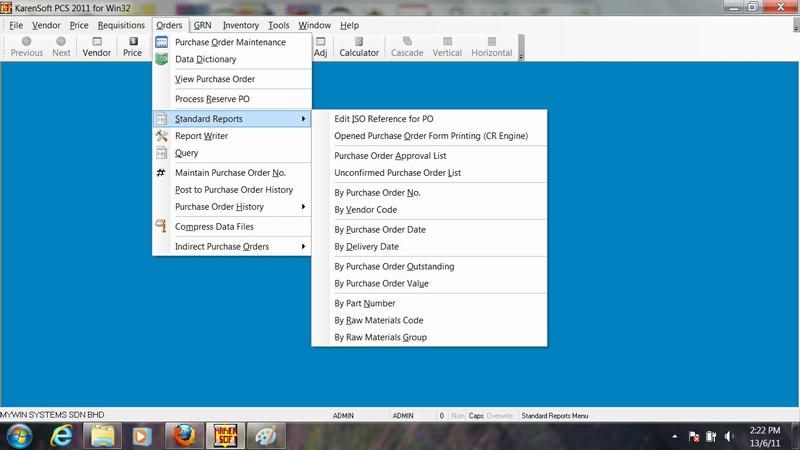Open Windows Explorer folder in the taskbar
Image resolution: width=800 pixels, height=450 pixels.
coord(103,436)
